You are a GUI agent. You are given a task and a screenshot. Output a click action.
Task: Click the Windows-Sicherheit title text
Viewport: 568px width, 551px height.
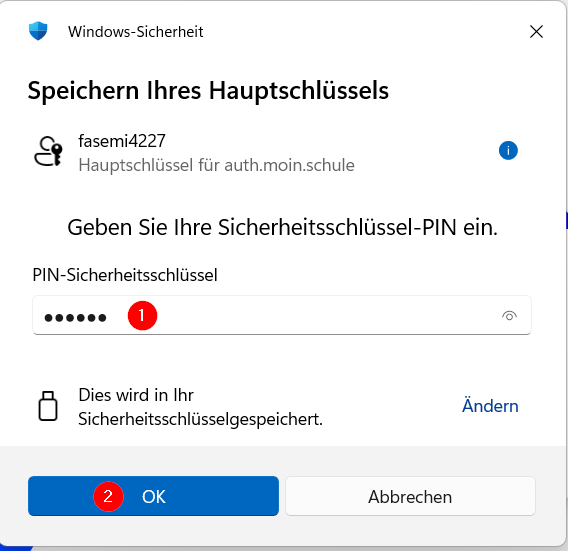135,32
